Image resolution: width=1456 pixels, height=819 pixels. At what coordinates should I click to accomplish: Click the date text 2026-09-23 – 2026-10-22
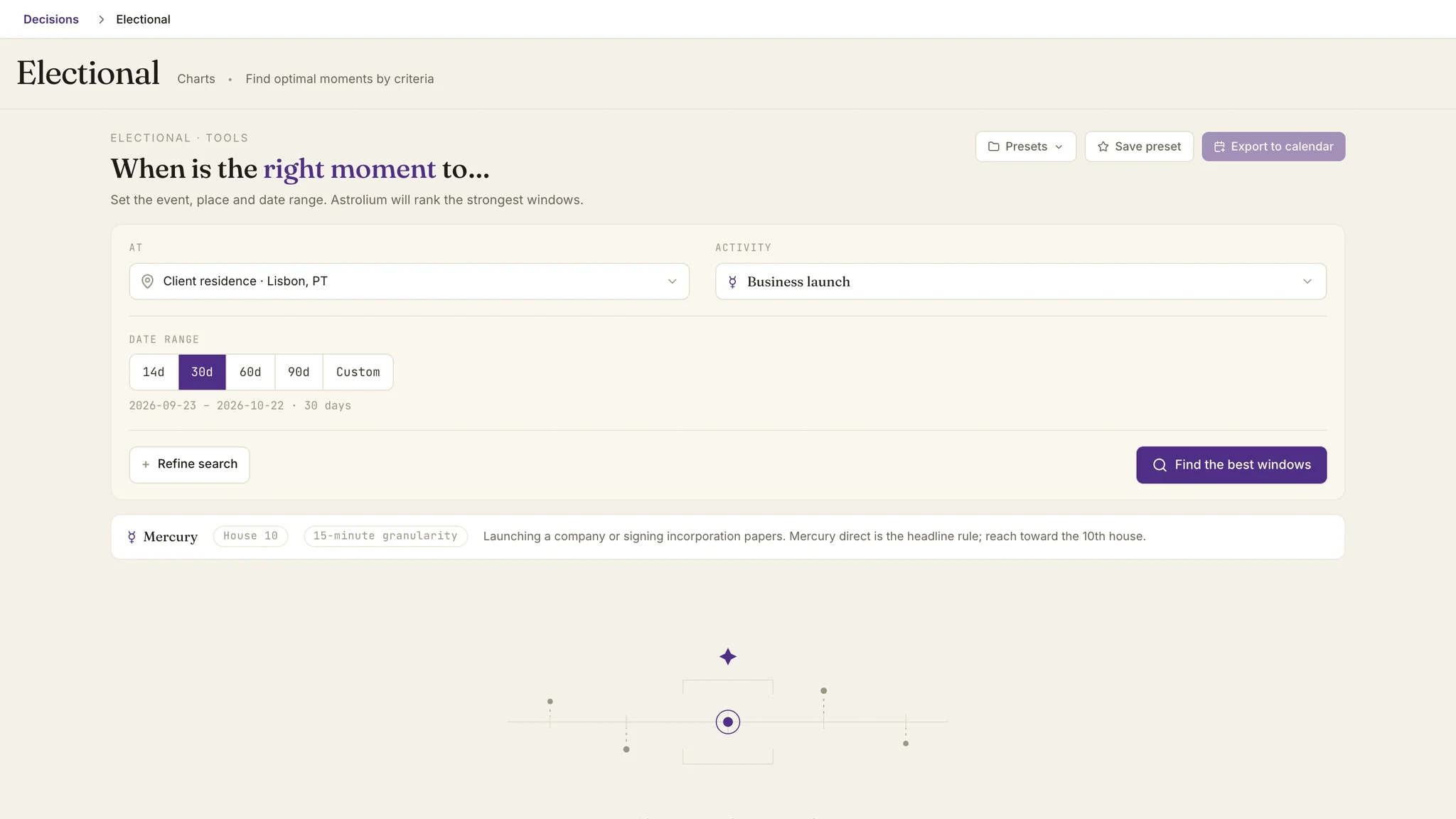[x=206, y=406]
